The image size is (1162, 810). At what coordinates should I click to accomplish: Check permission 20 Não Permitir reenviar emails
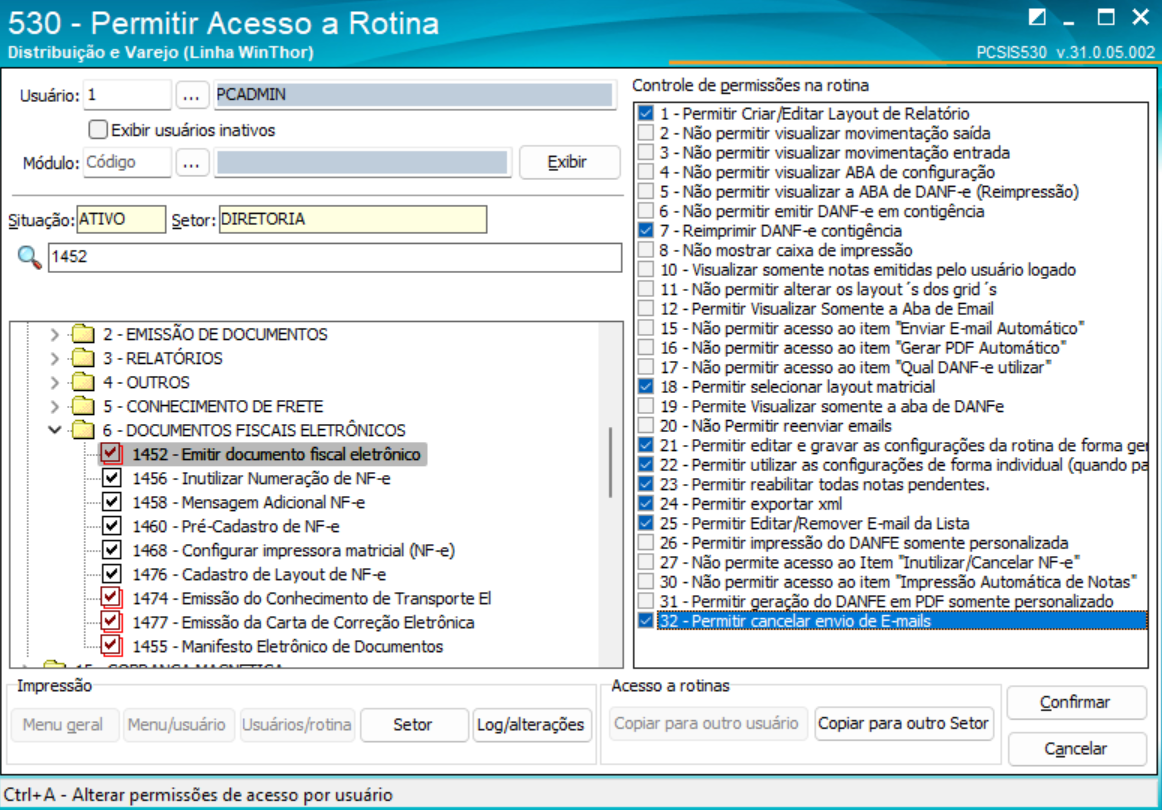click(645, 425)
